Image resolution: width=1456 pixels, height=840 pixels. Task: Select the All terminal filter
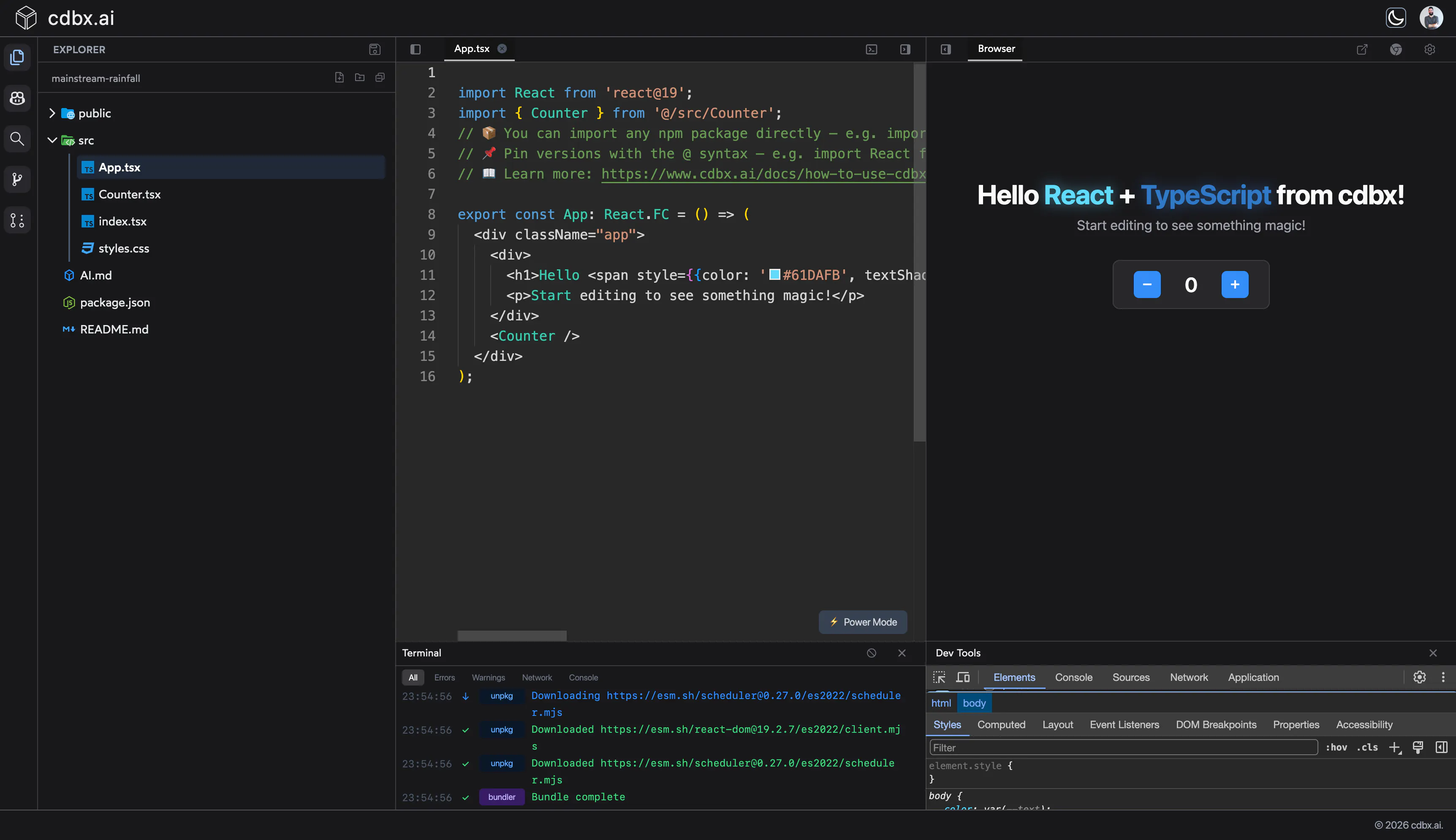(413, 677)
